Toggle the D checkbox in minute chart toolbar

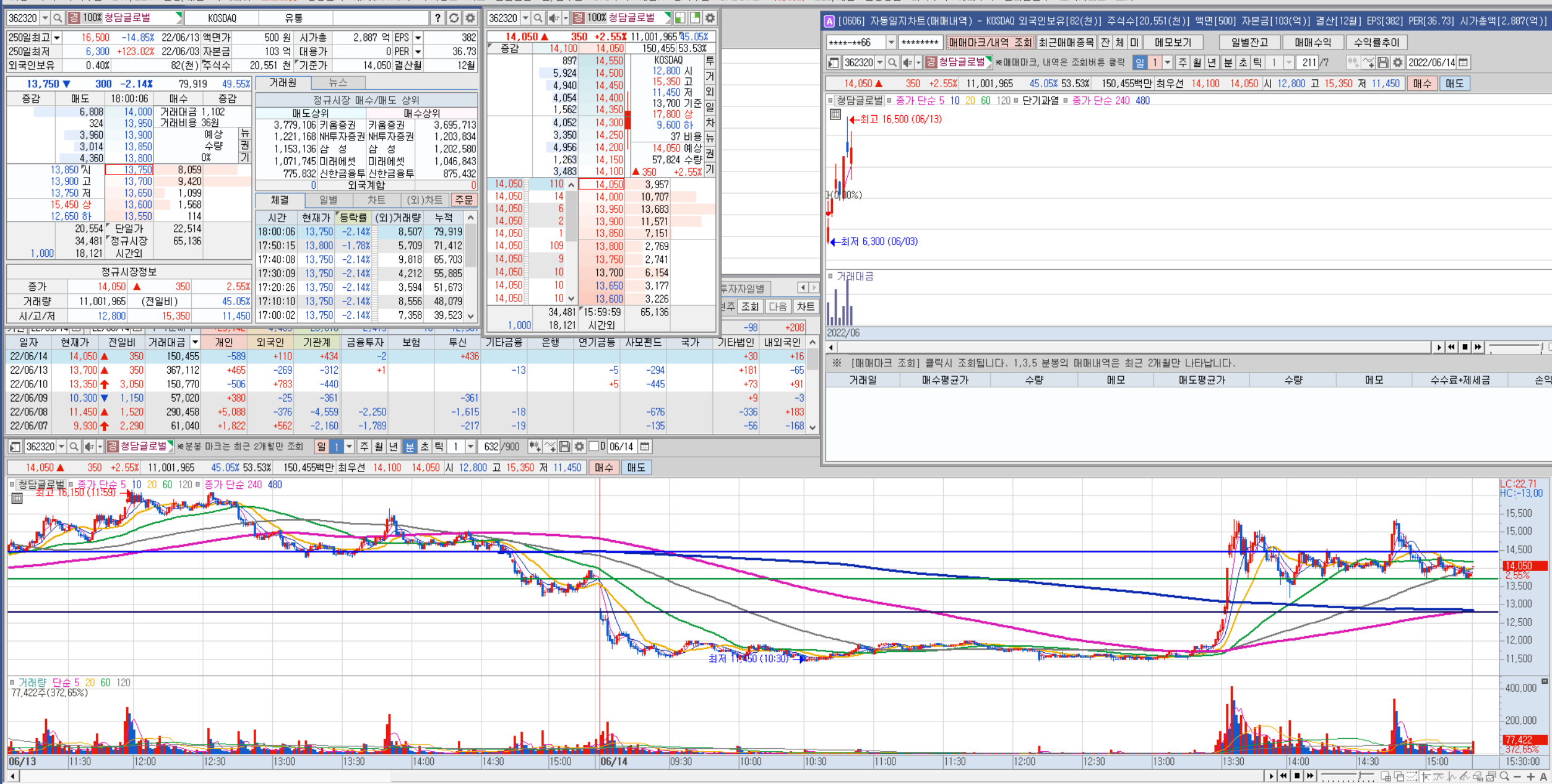coord(593,446)
